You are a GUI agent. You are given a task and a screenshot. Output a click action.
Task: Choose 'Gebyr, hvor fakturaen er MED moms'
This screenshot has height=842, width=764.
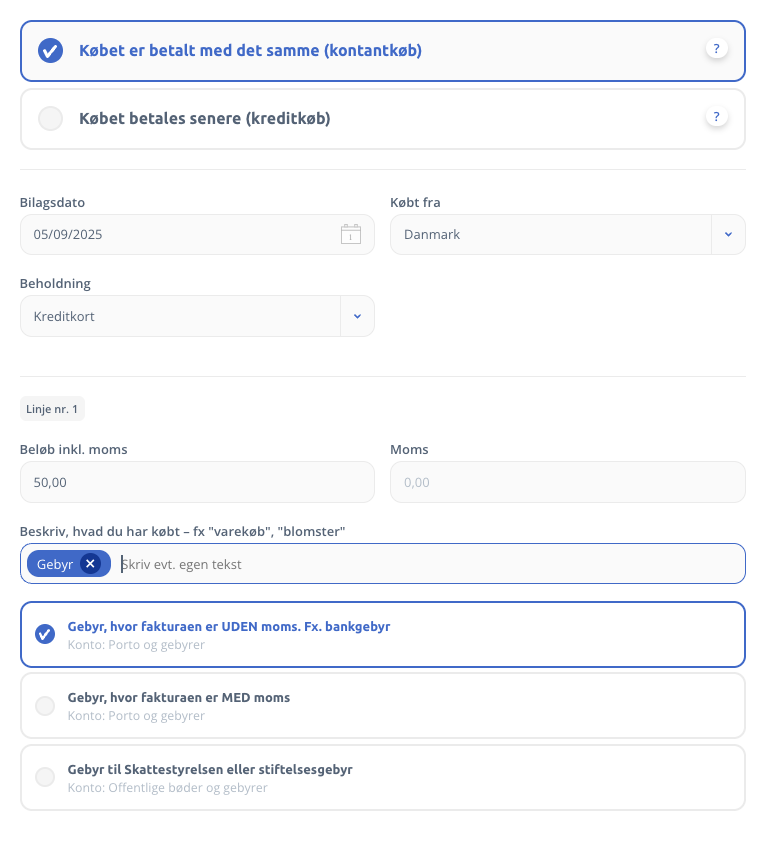point(45,706)
